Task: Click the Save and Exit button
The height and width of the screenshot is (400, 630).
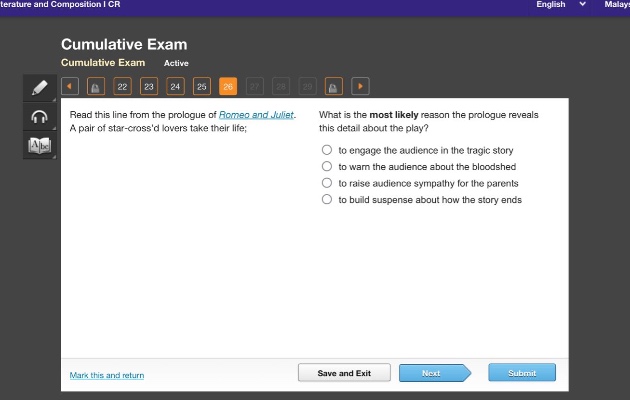Action: (x=344, y=373)
